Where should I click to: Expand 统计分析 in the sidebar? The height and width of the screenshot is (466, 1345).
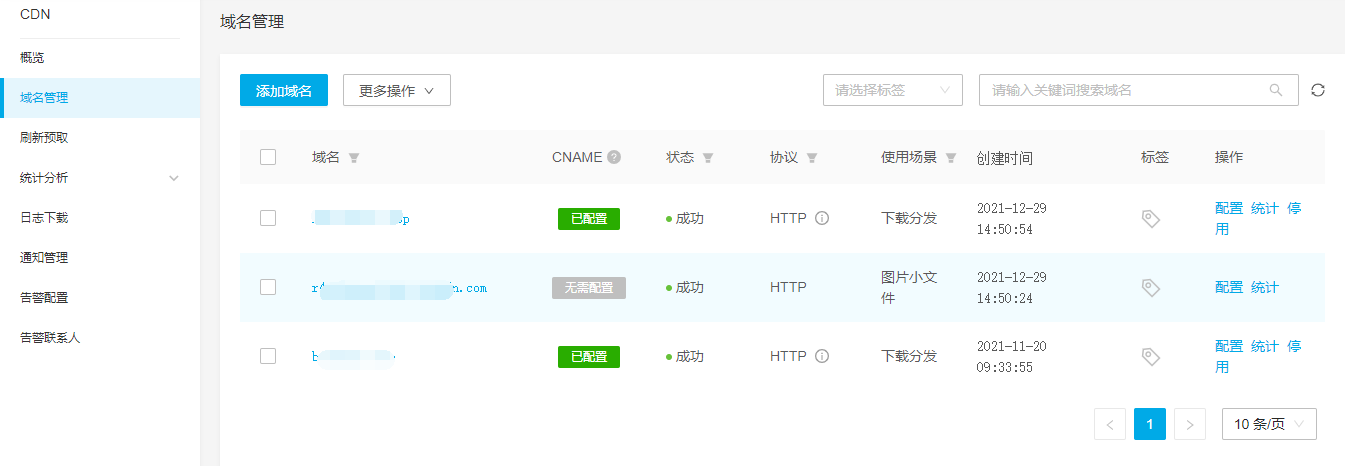(x=100, y=178)
